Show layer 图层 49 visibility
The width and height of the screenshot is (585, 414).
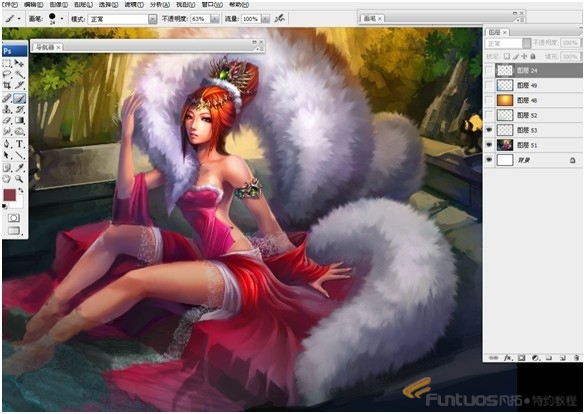point(489,85)
